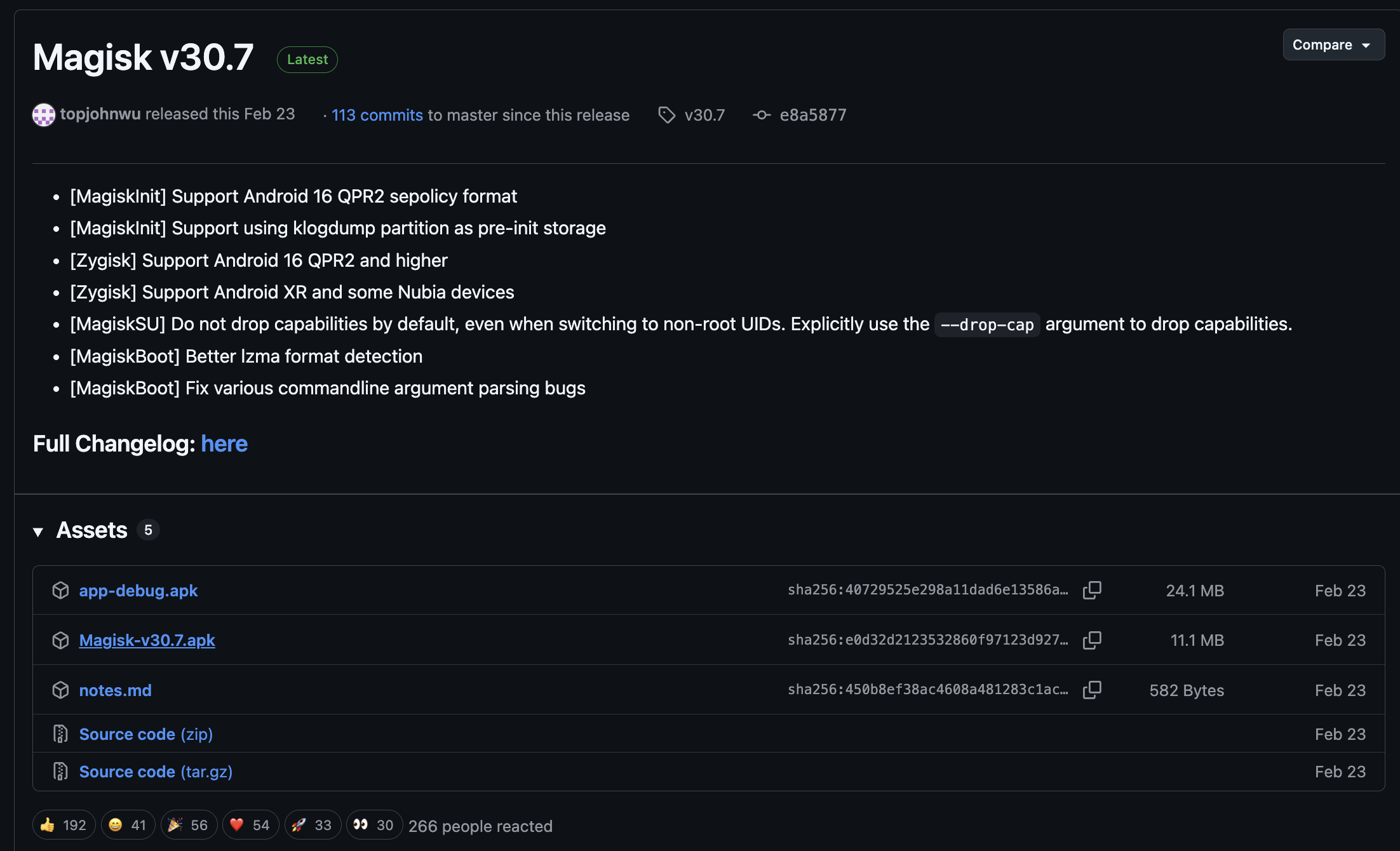Toggle rocket reaction 33
The image size is (1400, 851).
coord(313,825)
